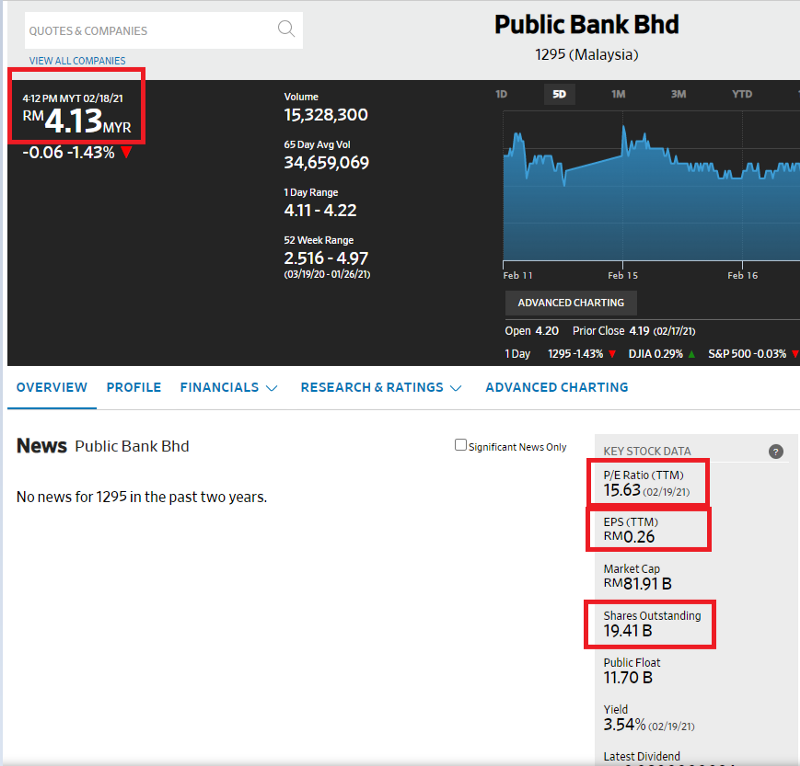This screenshot has width=800, height=766.
Task: Type in the Quotes & Companies search field
Action: pyautogui.click(x=148, y=31)
